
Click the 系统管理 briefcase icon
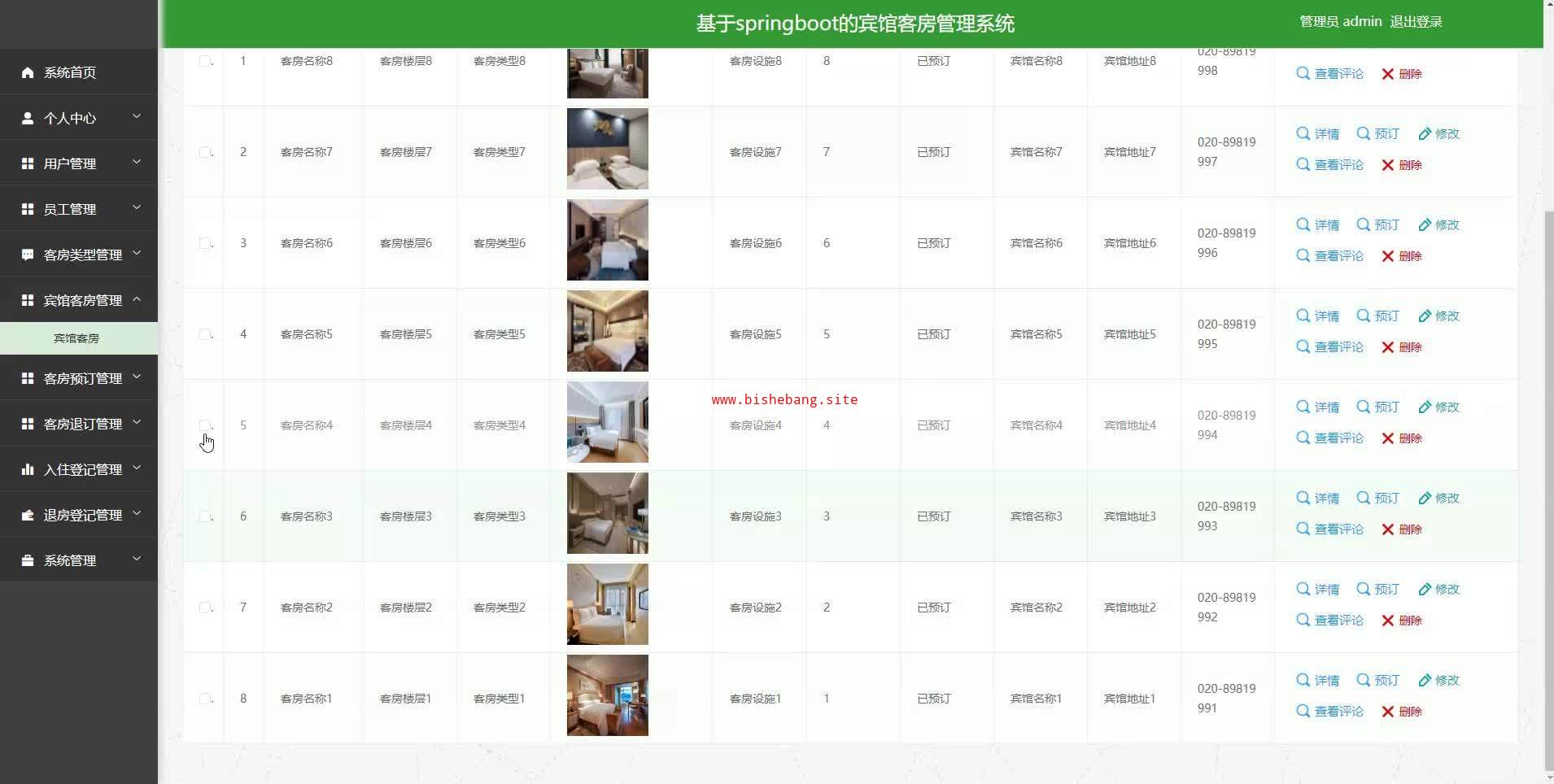click(28, 560)
